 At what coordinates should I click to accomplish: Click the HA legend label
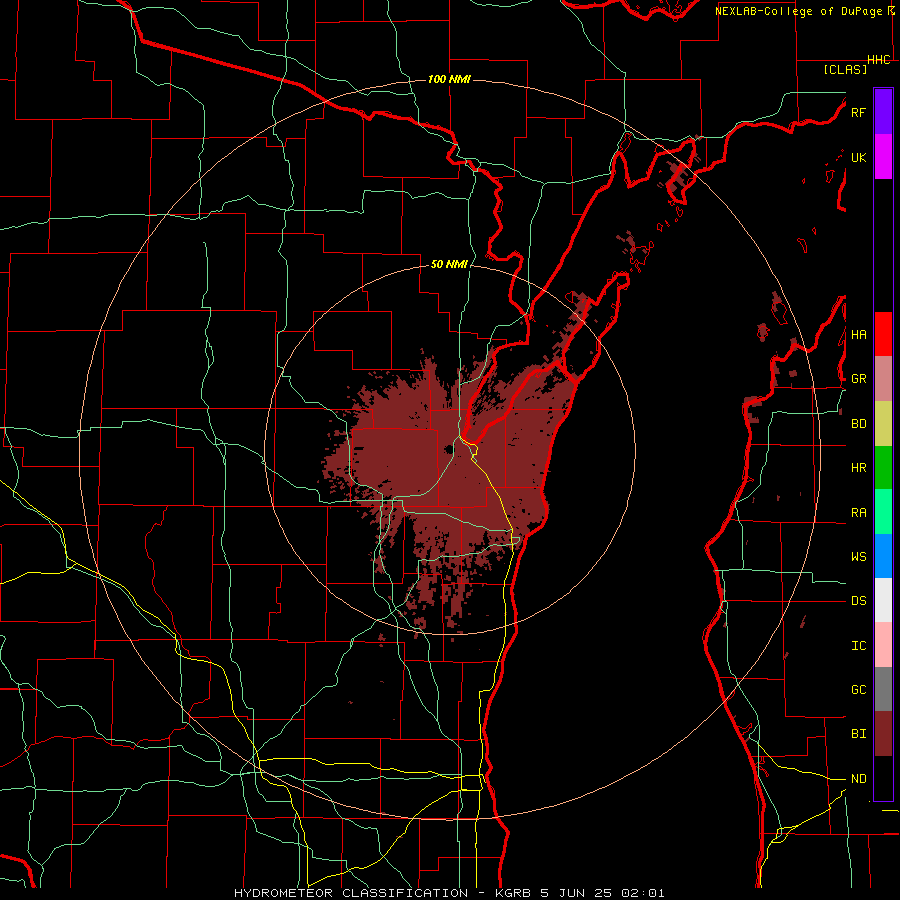[x=858, y=335]
